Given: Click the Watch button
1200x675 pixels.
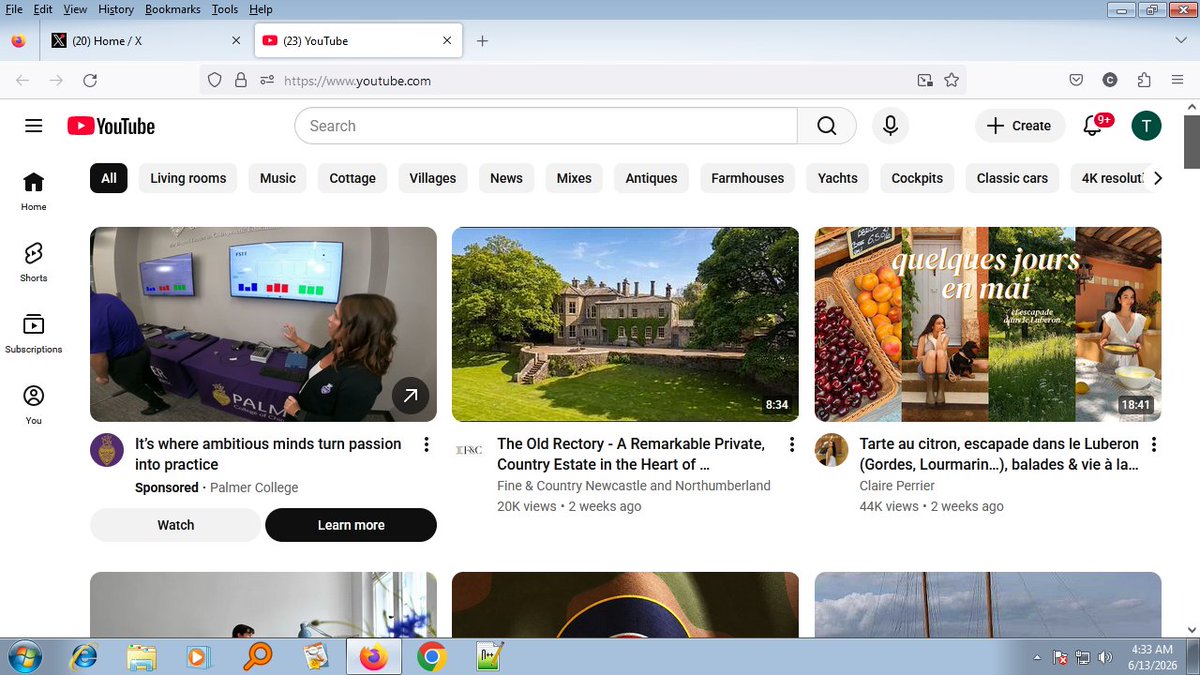Looking at the screenshot, I should (x=175, y=525).
